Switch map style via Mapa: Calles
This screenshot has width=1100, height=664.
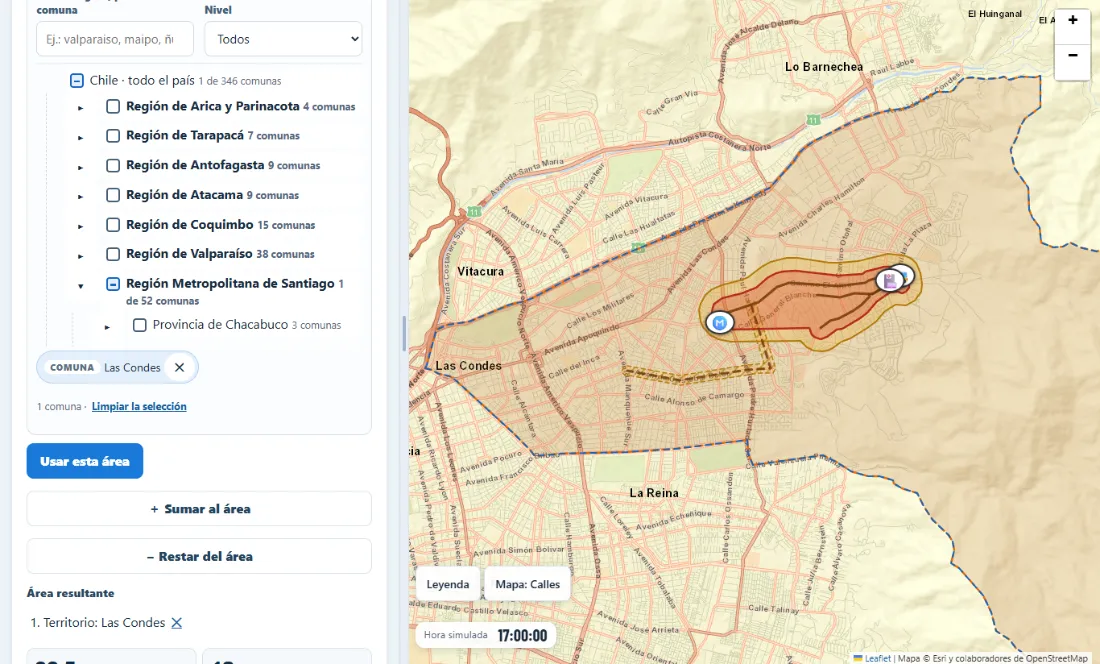[x=528, y=584]
